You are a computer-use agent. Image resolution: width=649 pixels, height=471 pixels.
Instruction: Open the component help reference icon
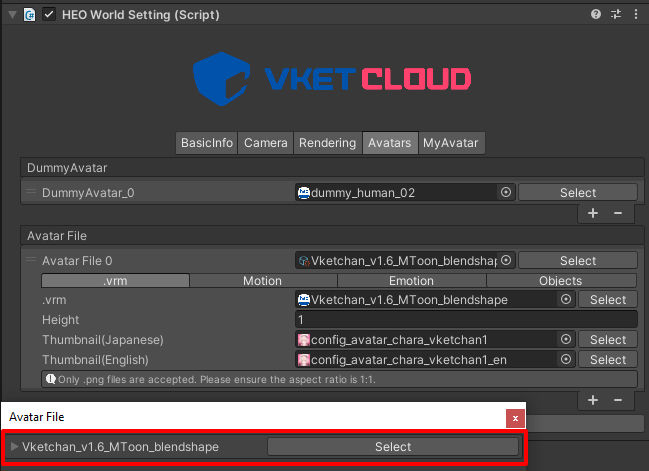coord(596,14)
